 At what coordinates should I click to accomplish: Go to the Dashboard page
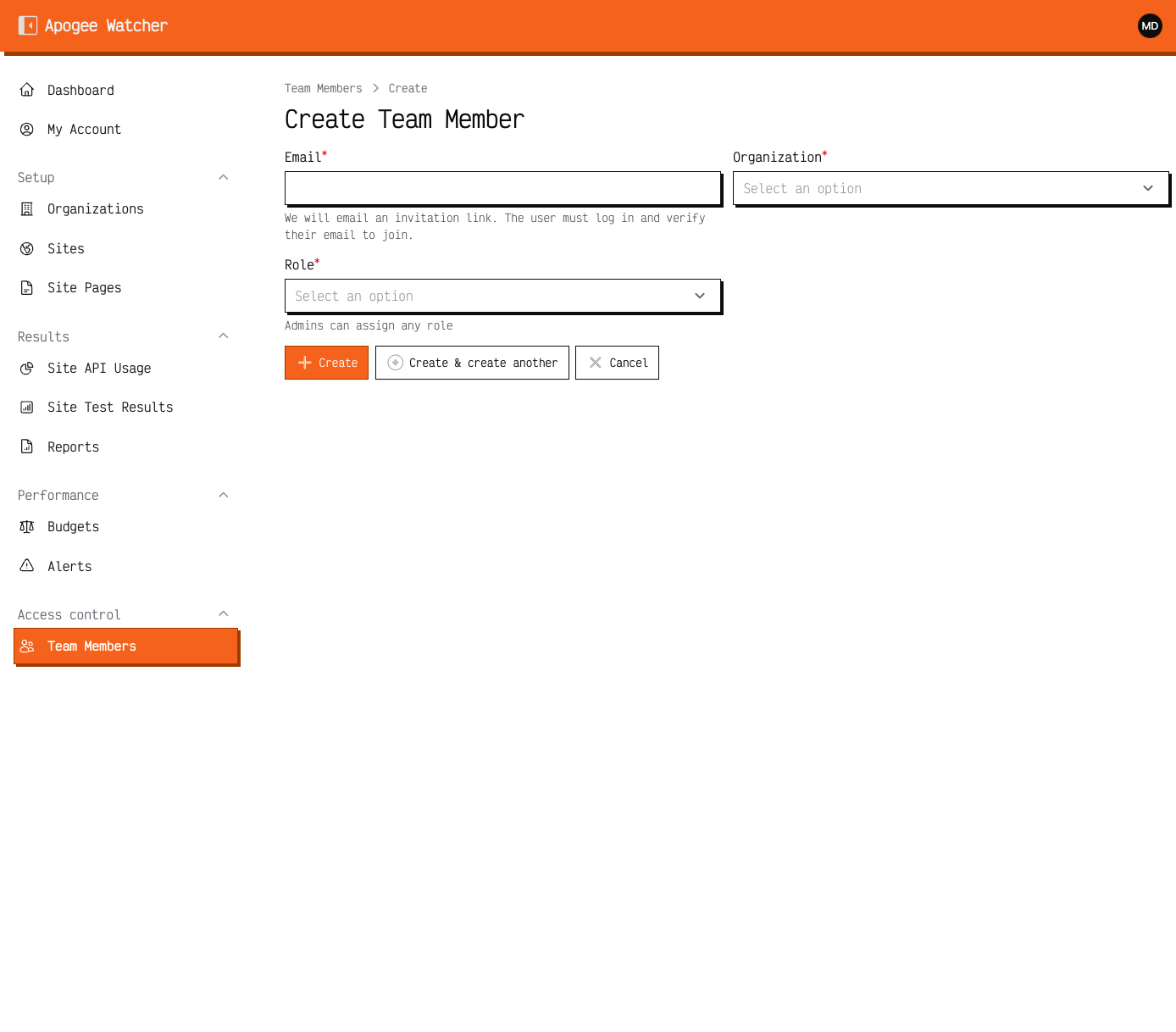tap(125, 90)
